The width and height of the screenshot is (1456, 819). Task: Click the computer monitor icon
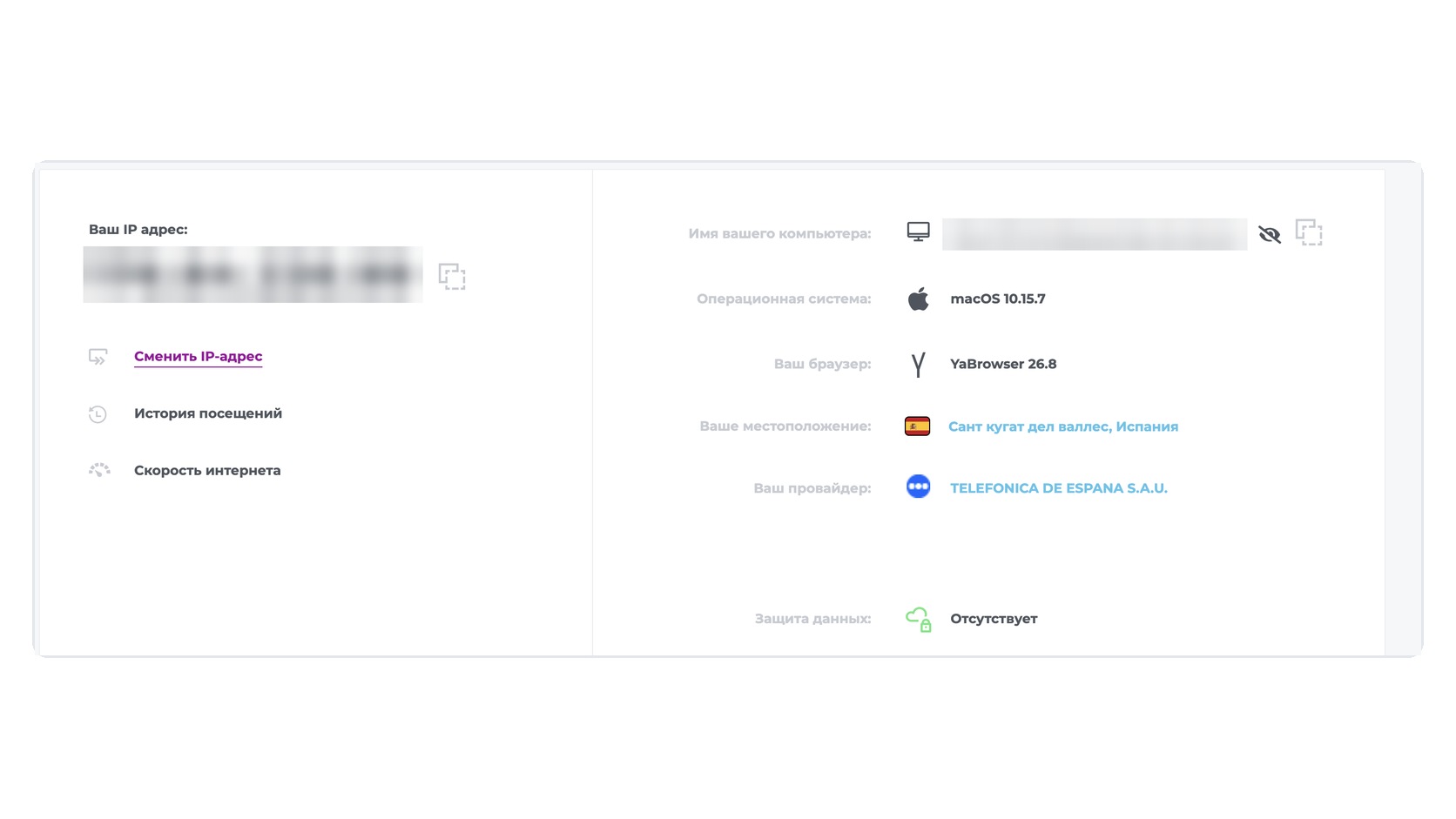pos(918,232)
